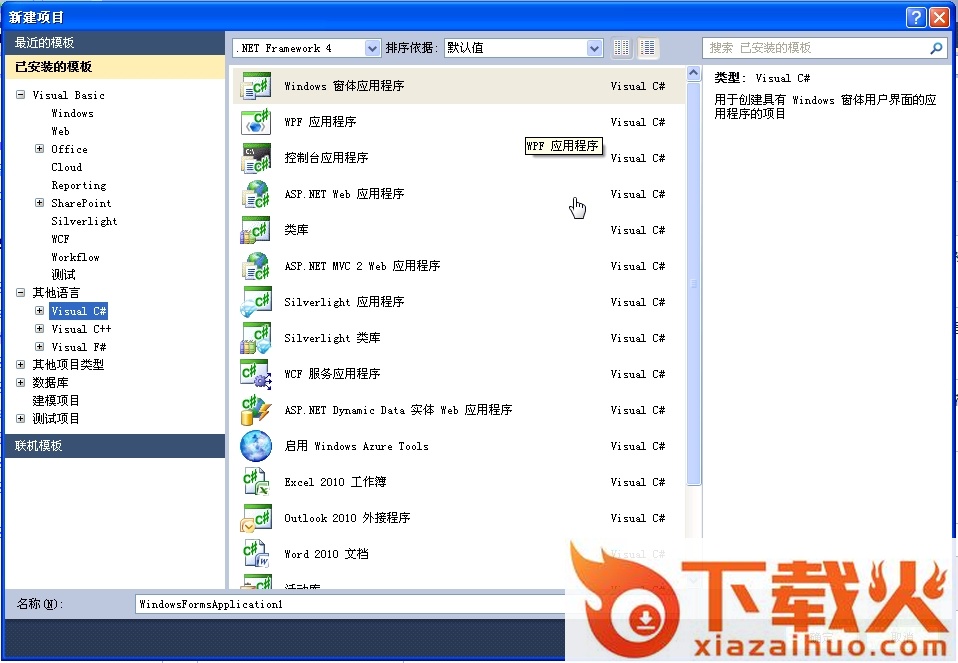
Task: Click the WPF 应用程序 template name
Action: [320, 122]
